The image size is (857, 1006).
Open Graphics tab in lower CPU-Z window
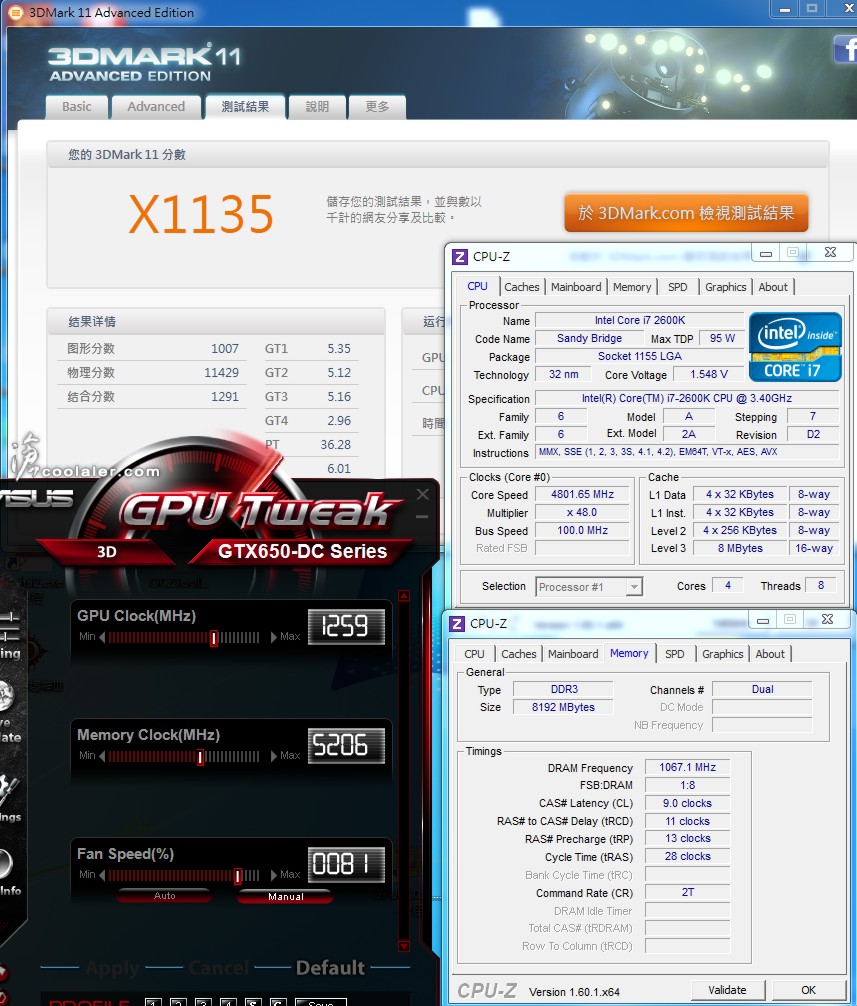point(722,654)
